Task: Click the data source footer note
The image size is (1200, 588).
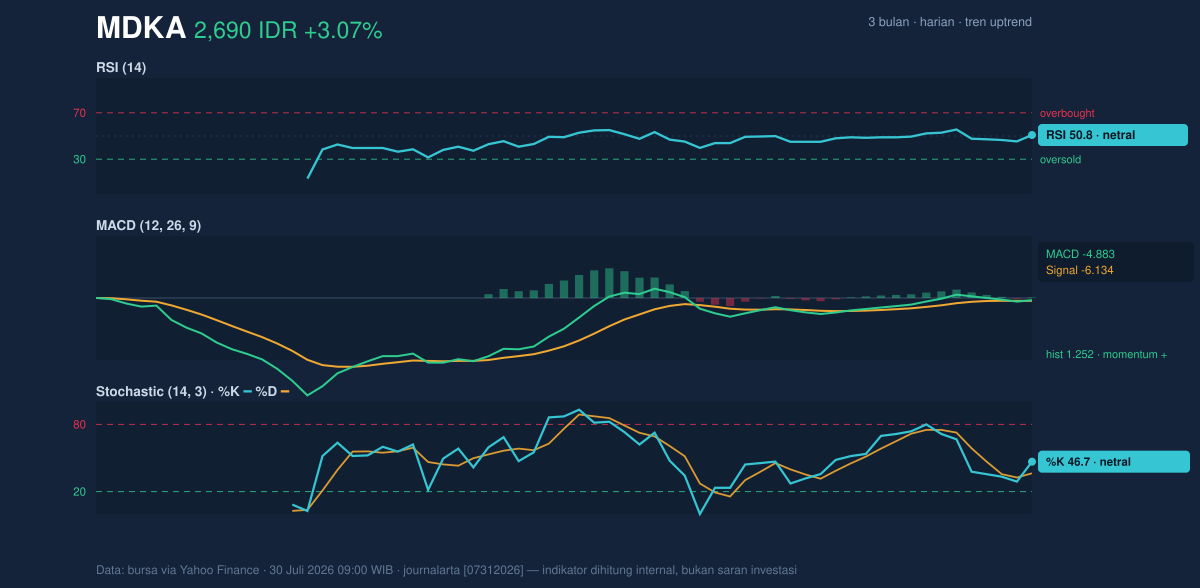Action: point(446,570)
